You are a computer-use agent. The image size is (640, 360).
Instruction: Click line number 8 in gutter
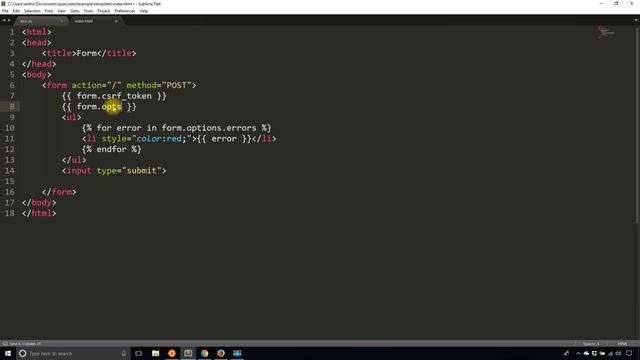tap(12, 107)
